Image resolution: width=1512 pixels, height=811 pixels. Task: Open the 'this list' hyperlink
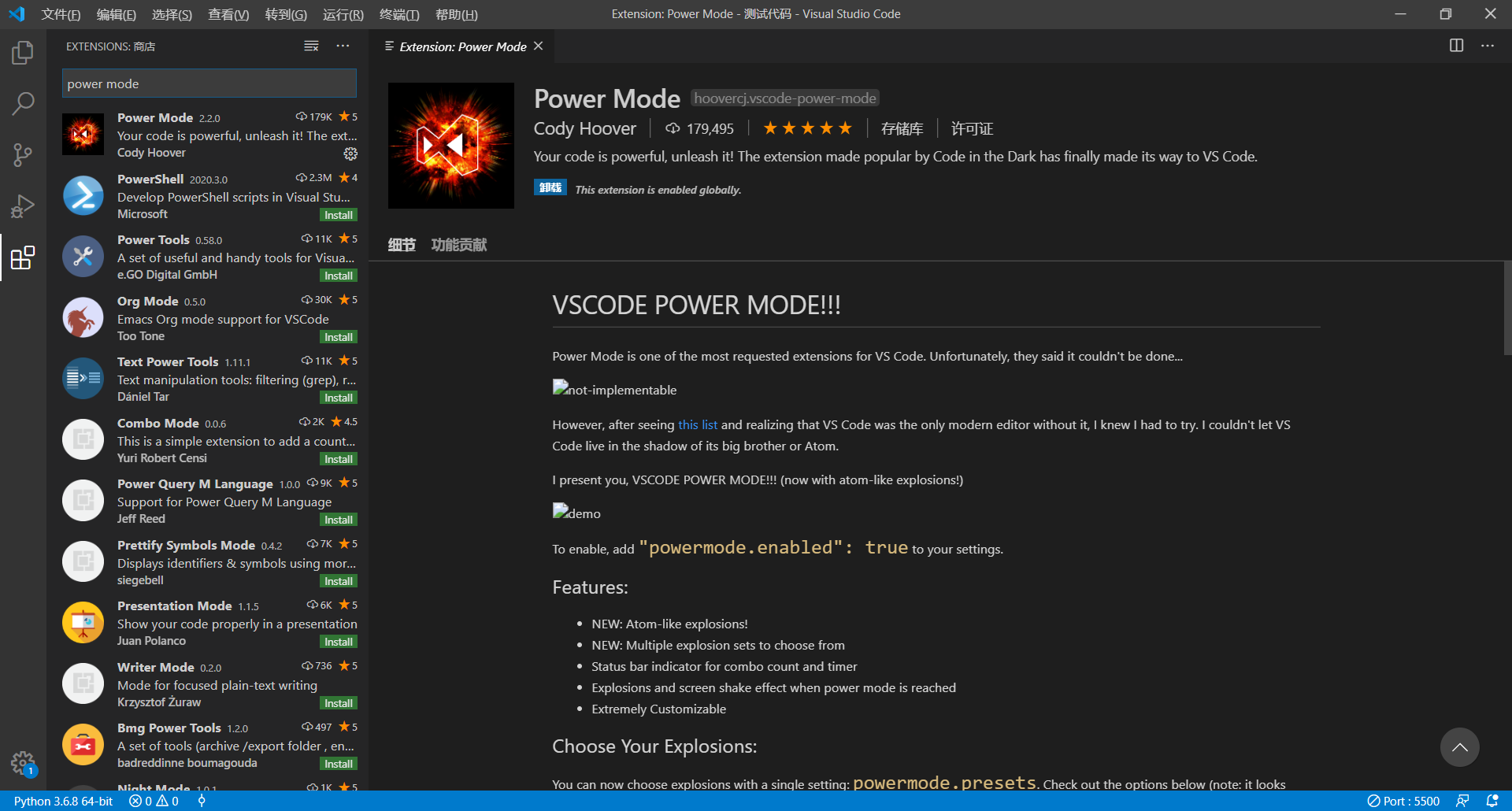[x=698, y=424]
